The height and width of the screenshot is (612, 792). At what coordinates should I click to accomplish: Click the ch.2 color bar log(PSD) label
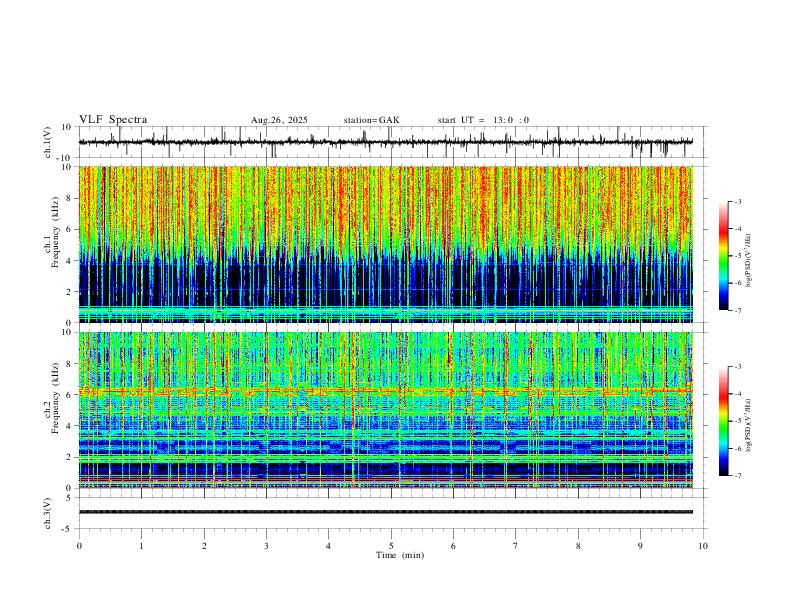(x=749, y=425)
